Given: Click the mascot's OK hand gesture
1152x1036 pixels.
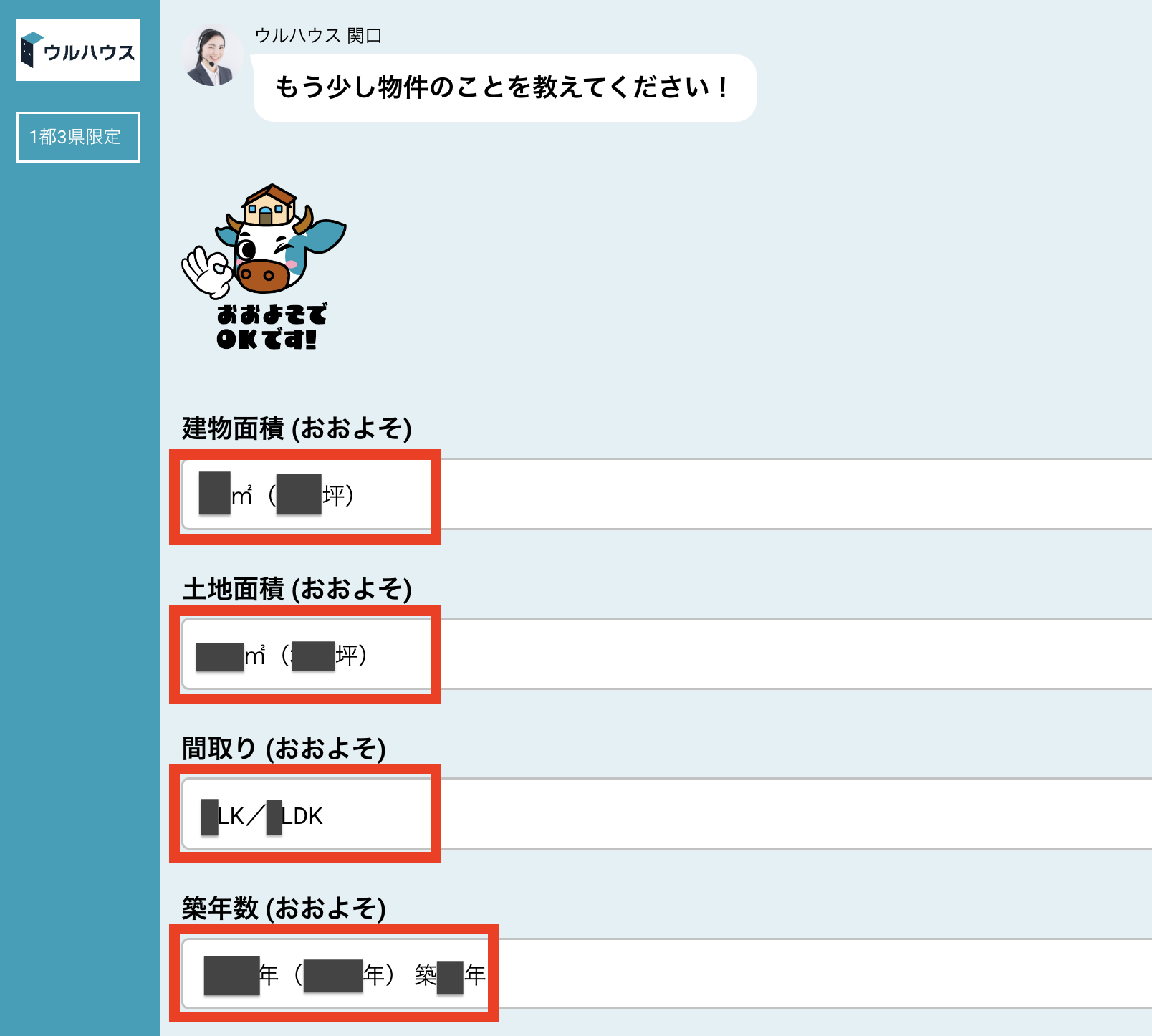Looking at the screenshot, I should [x=206, y=272].
